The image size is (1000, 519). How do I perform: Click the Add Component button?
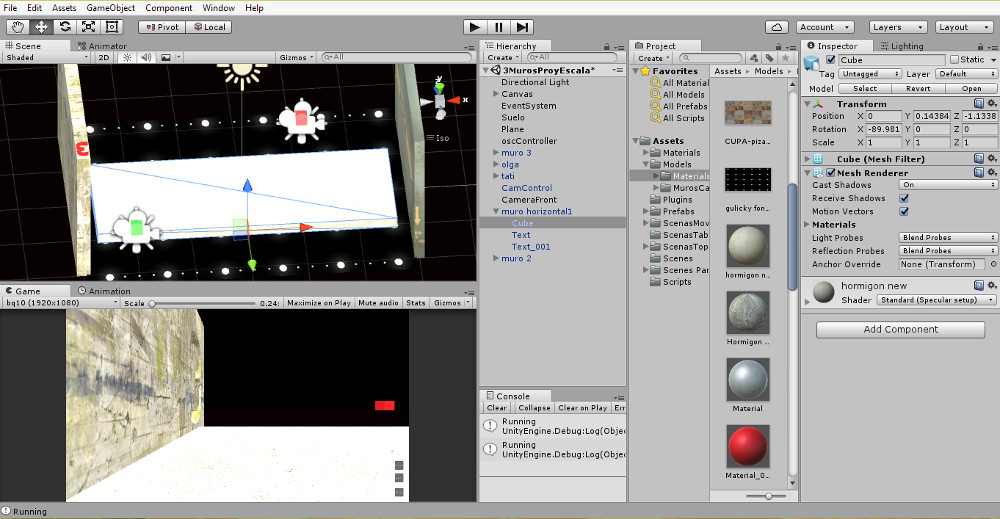900,329
